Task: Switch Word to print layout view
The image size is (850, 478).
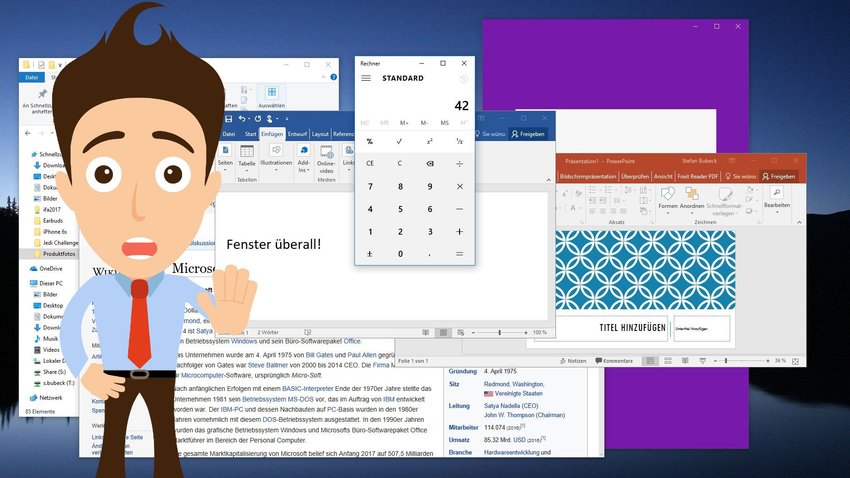Action: pos(443,332)
